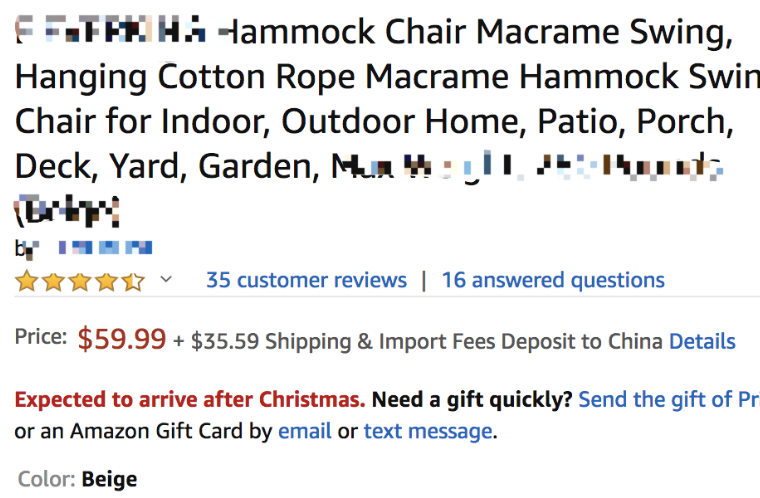Click the "Need a gift quickly?" text
This screenshot has height=498, width=760.
coord(472,400)
